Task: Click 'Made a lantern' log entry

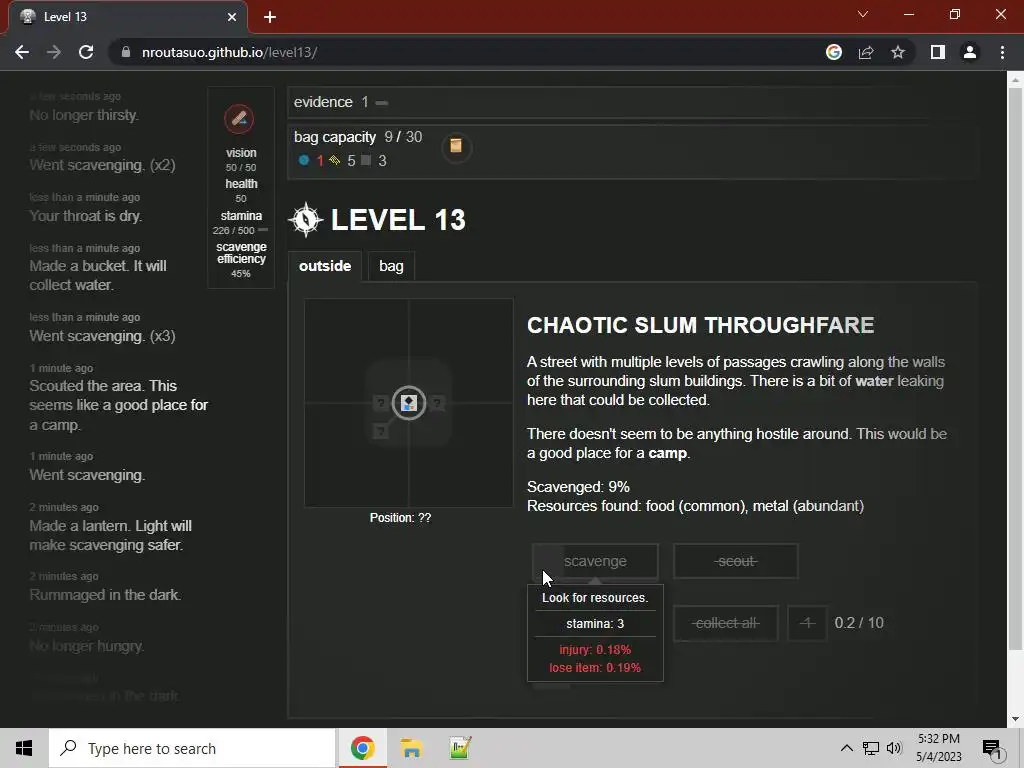Action: point(110,536)
